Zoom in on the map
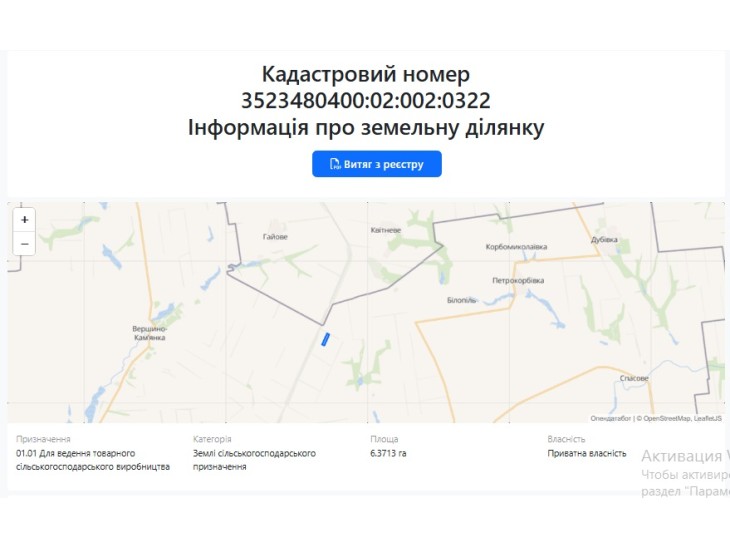 coord(25,220)
